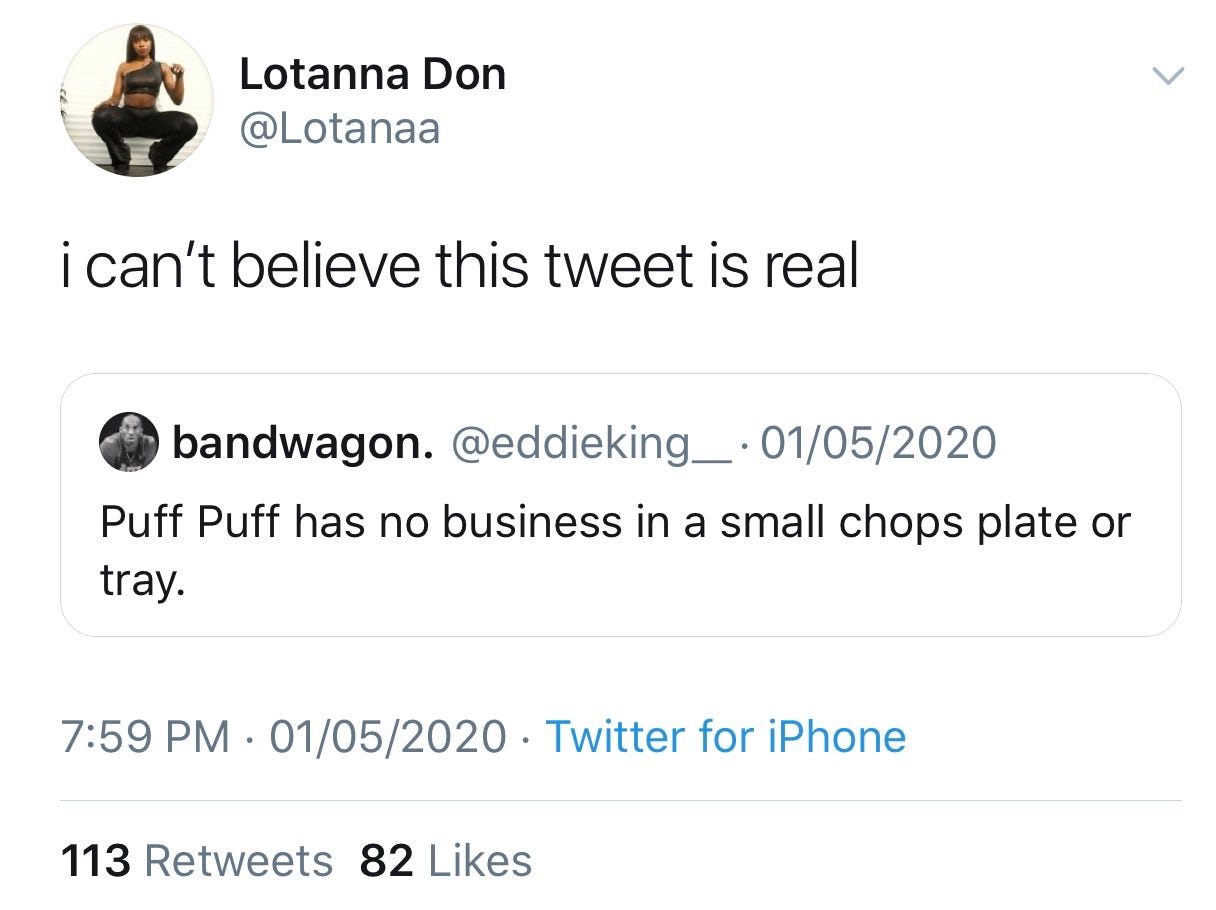Open the Twitter for iPhone source link

click(726, 737)
